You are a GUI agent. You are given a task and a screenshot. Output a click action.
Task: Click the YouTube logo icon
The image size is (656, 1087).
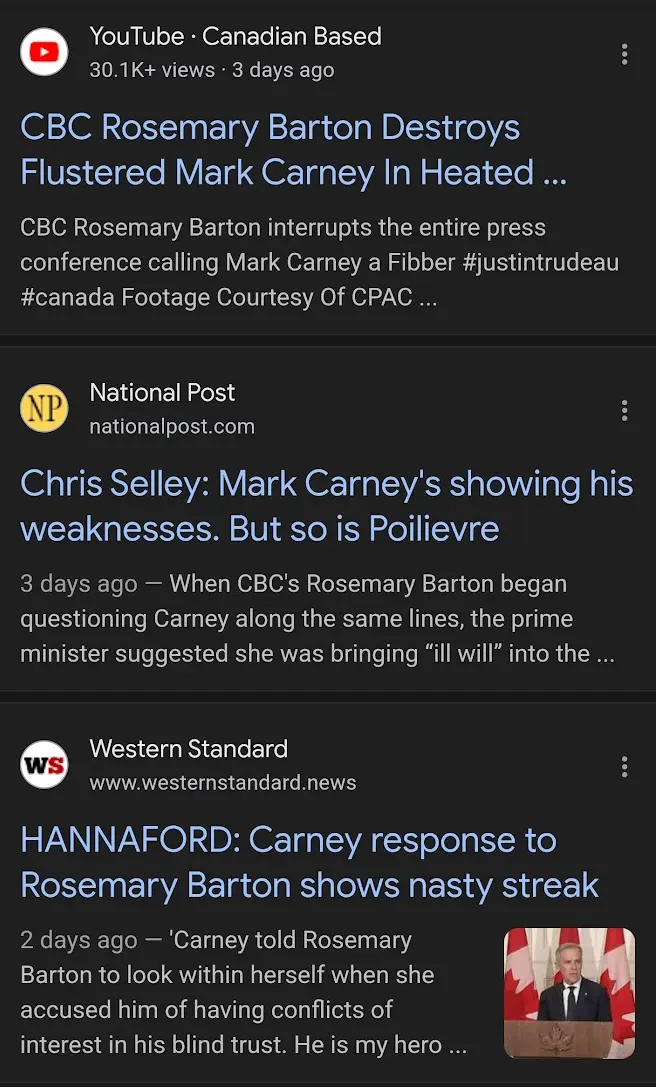tap(44, 52)
